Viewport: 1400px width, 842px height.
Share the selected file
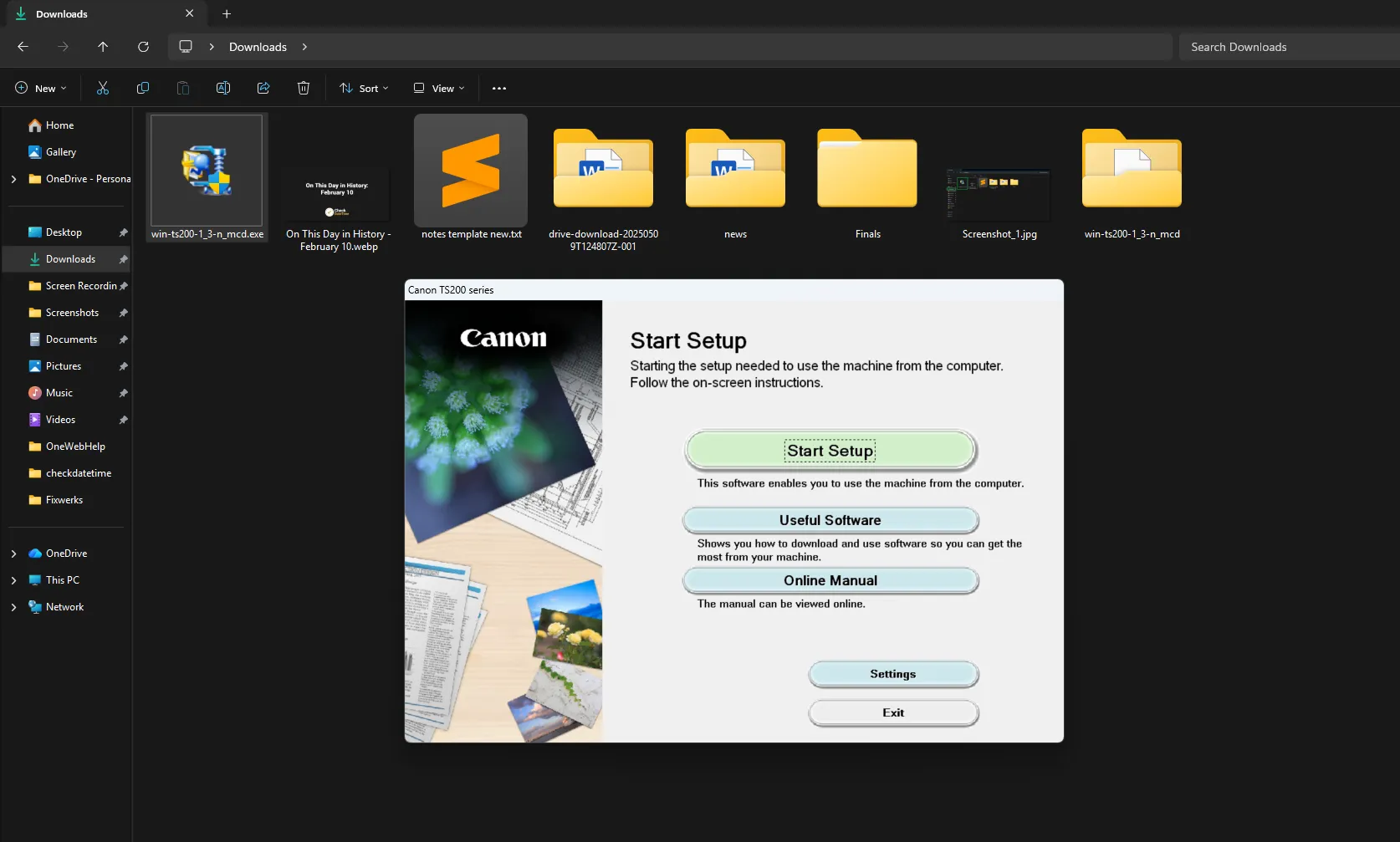pyautogui.click(x=263, y=88)
